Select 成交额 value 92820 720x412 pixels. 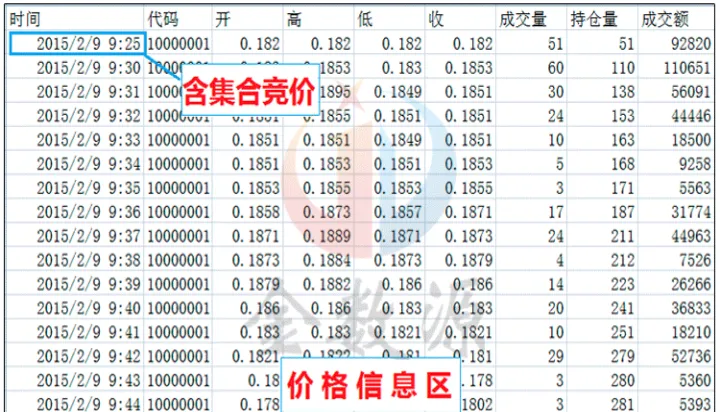(691, 44)
